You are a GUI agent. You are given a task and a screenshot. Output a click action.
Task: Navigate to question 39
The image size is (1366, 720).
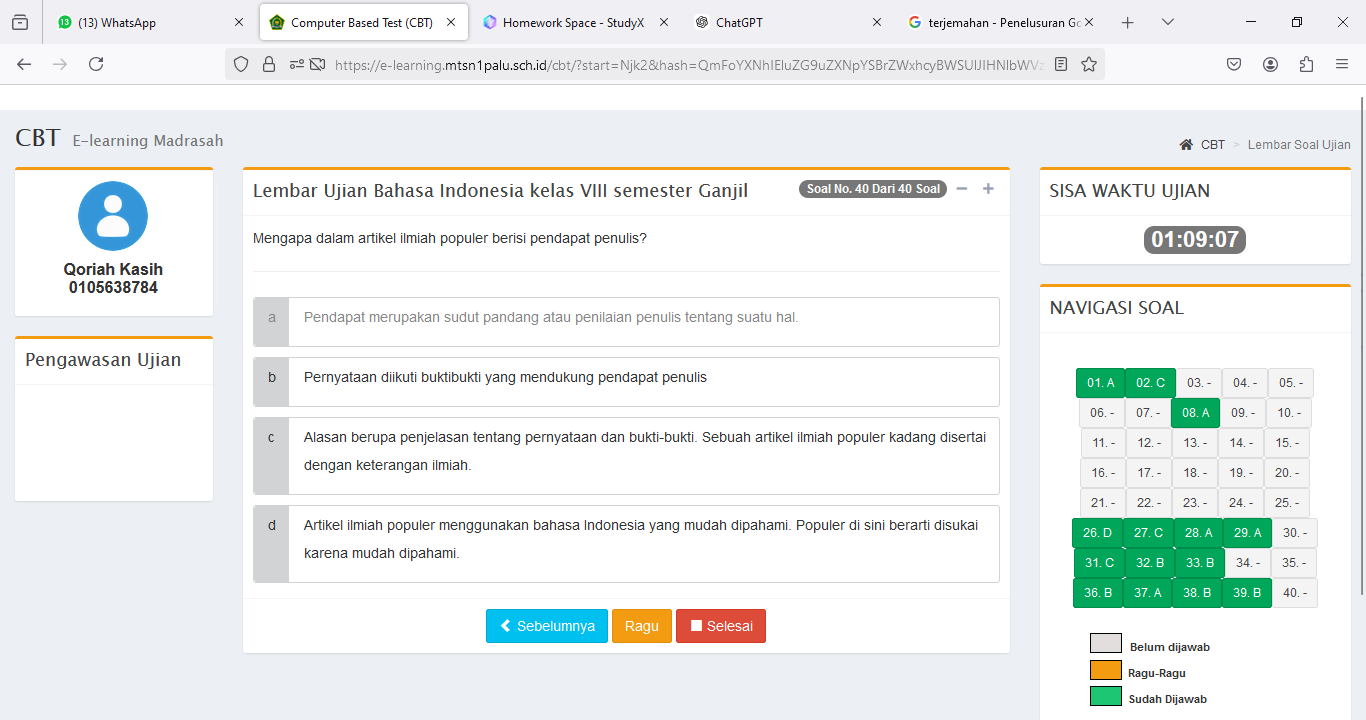coord(1247,593)
